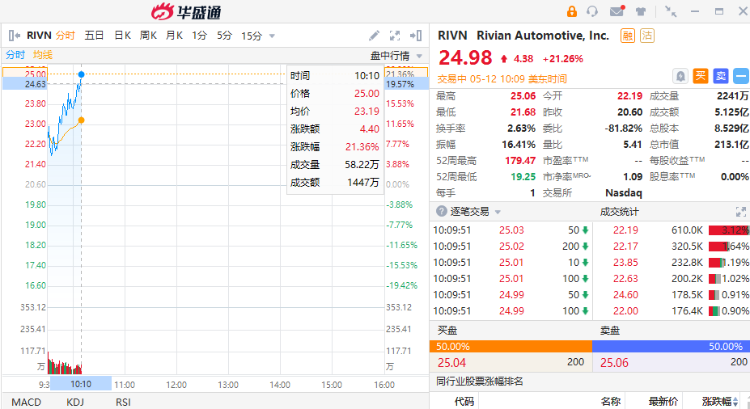Click the RIVN ticker in chart toolbar
Image resolution: width=750 pixels, height=409 pixels.
(x=39, y=35)
